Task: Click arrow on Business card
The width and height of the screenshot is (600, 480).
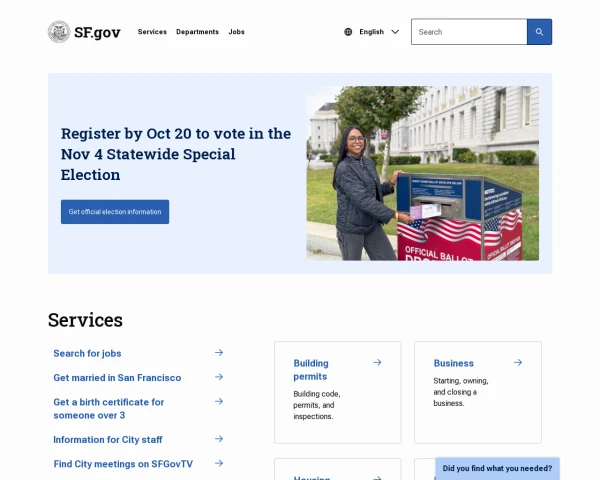Action: [x=518, y=362]
